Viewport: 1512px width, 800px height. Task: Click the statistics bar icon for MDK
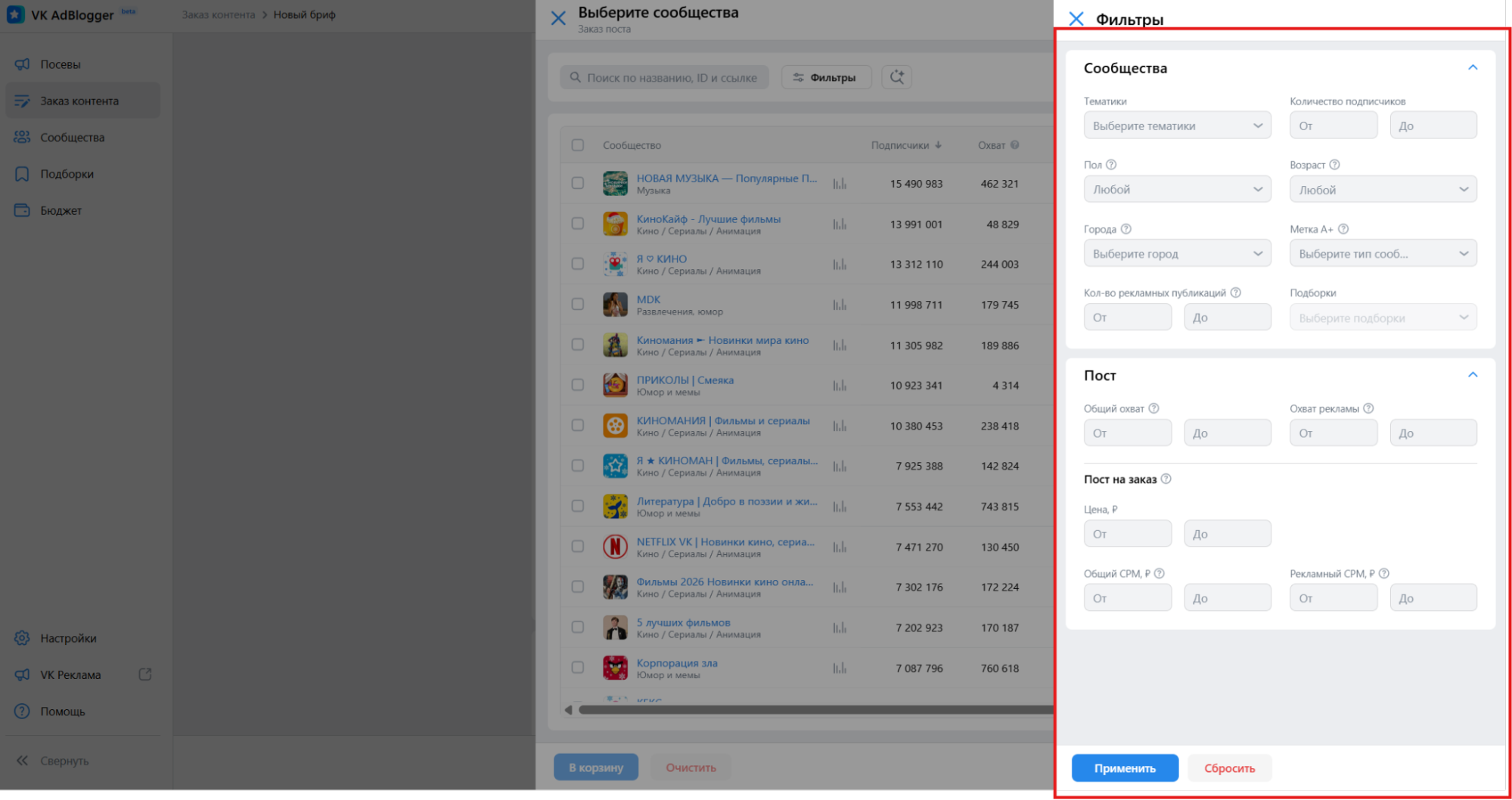tap(840, 305)
